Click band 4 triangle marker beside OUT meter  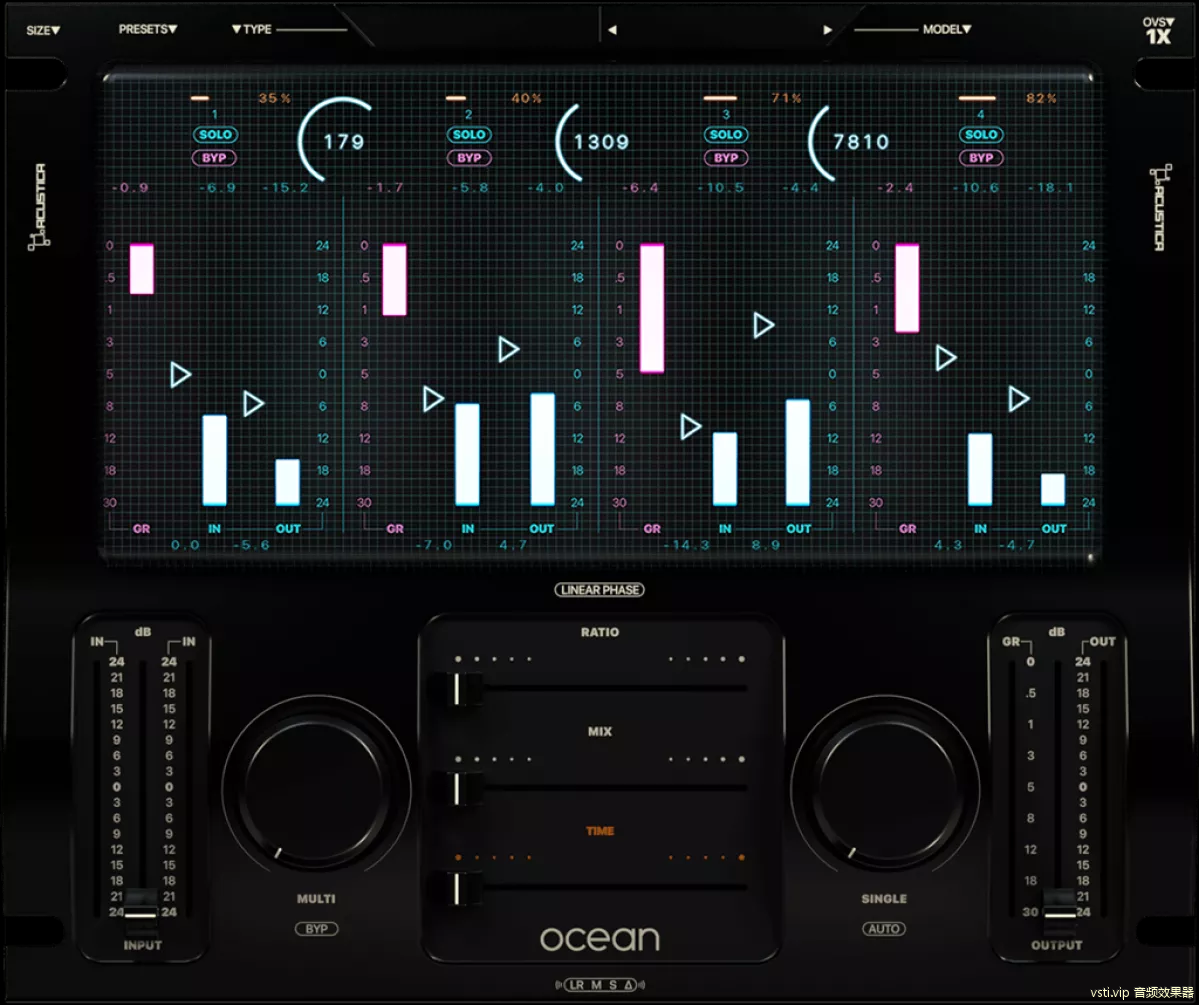tap(1018, 398)
